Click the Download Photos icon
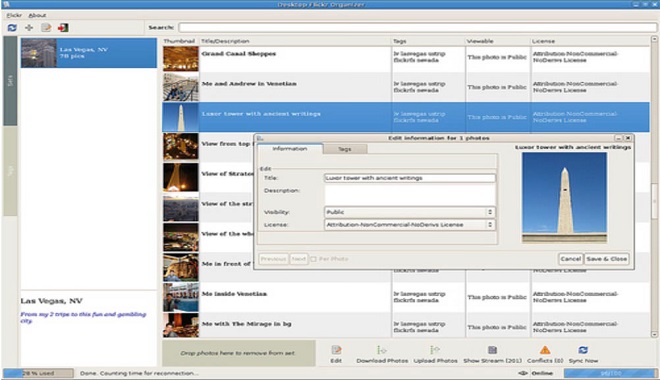660x380 pixels. tap(382, 350)
